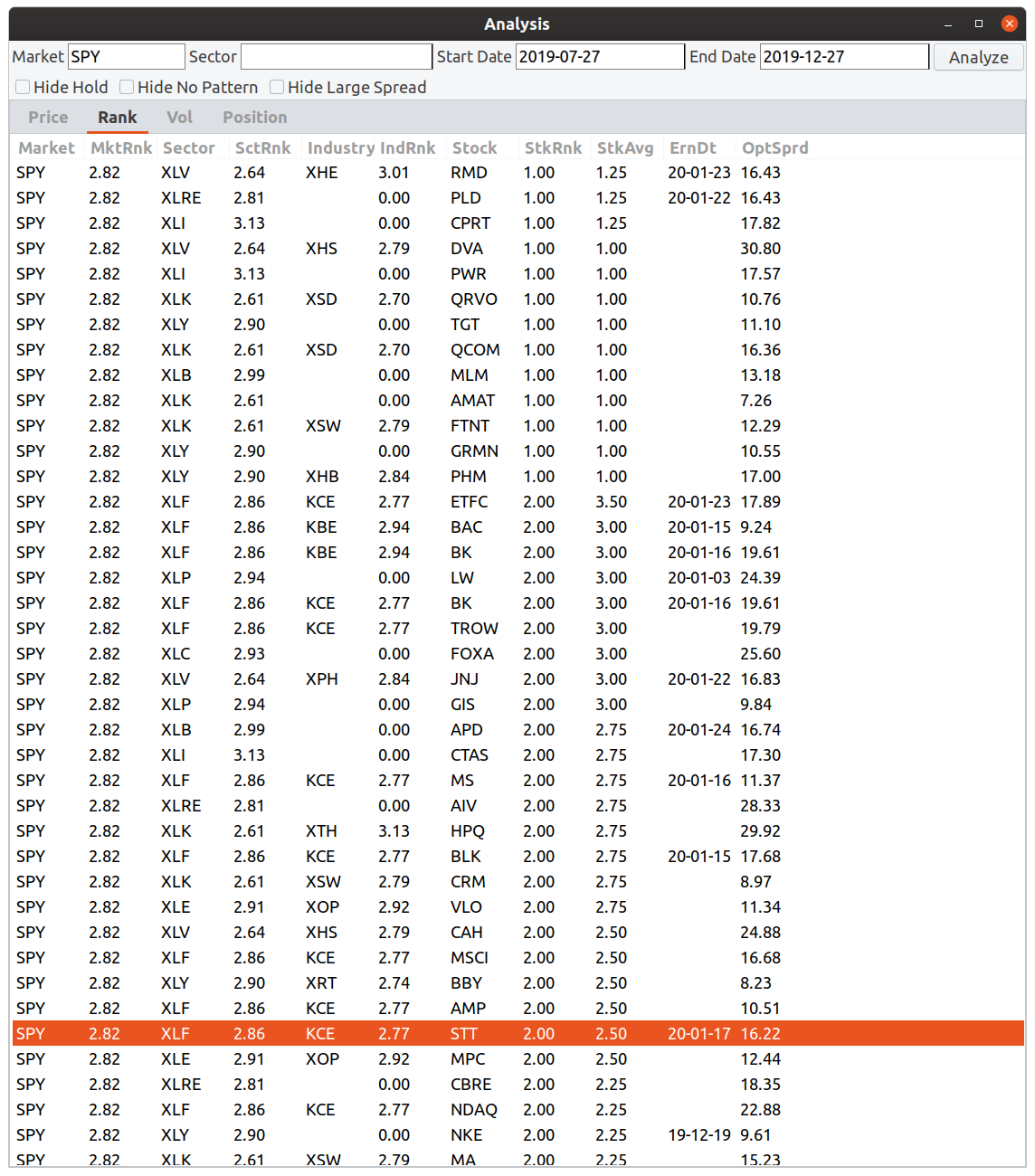Check the Hide Large Spread option

coord(278,87)
